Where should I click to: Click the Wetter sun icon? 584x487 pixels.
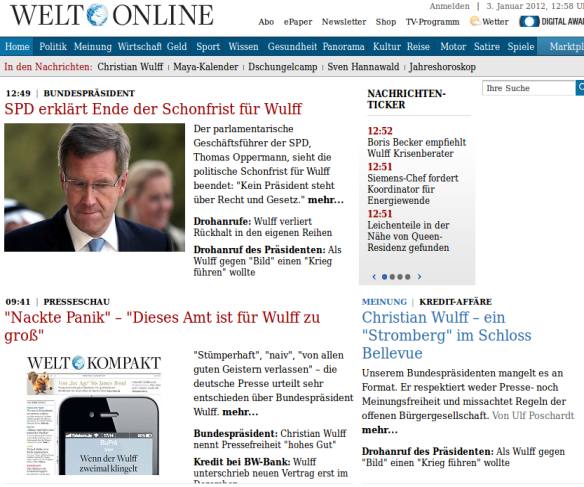pos(474,21)
